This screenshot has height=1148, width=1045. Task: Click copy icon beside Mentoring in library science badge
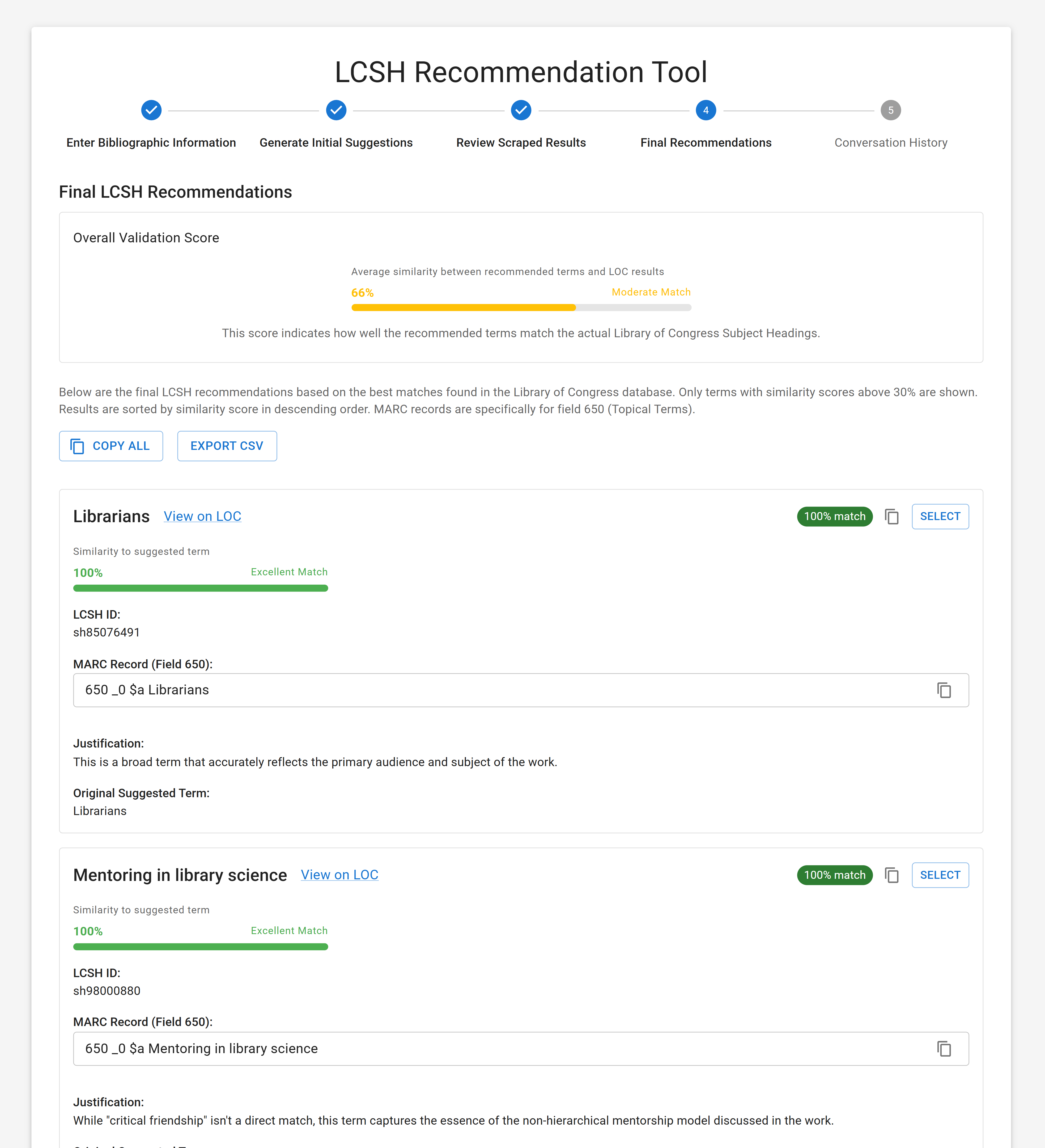pos(891,875)
